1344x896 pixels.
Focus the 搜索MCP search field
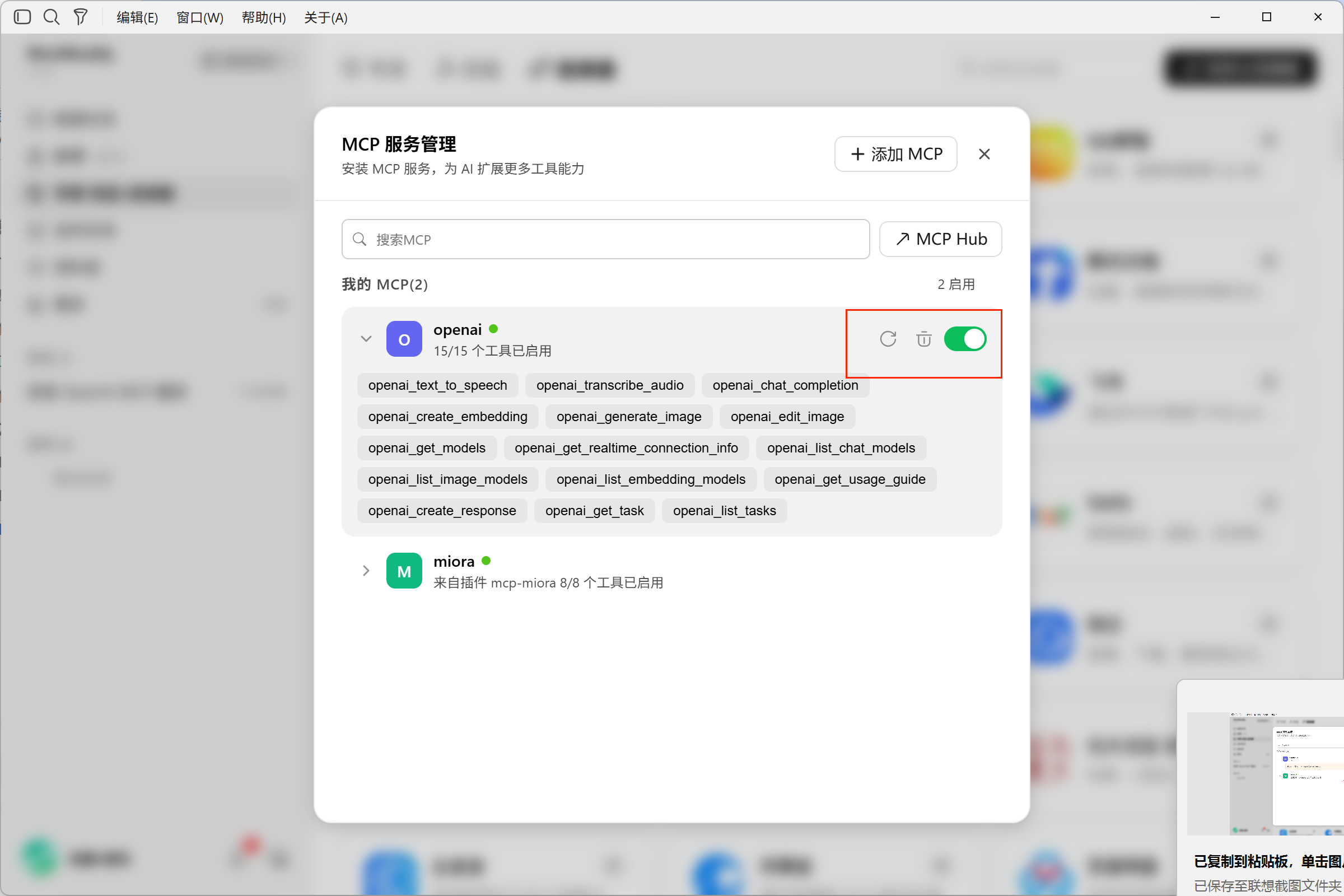606,240
